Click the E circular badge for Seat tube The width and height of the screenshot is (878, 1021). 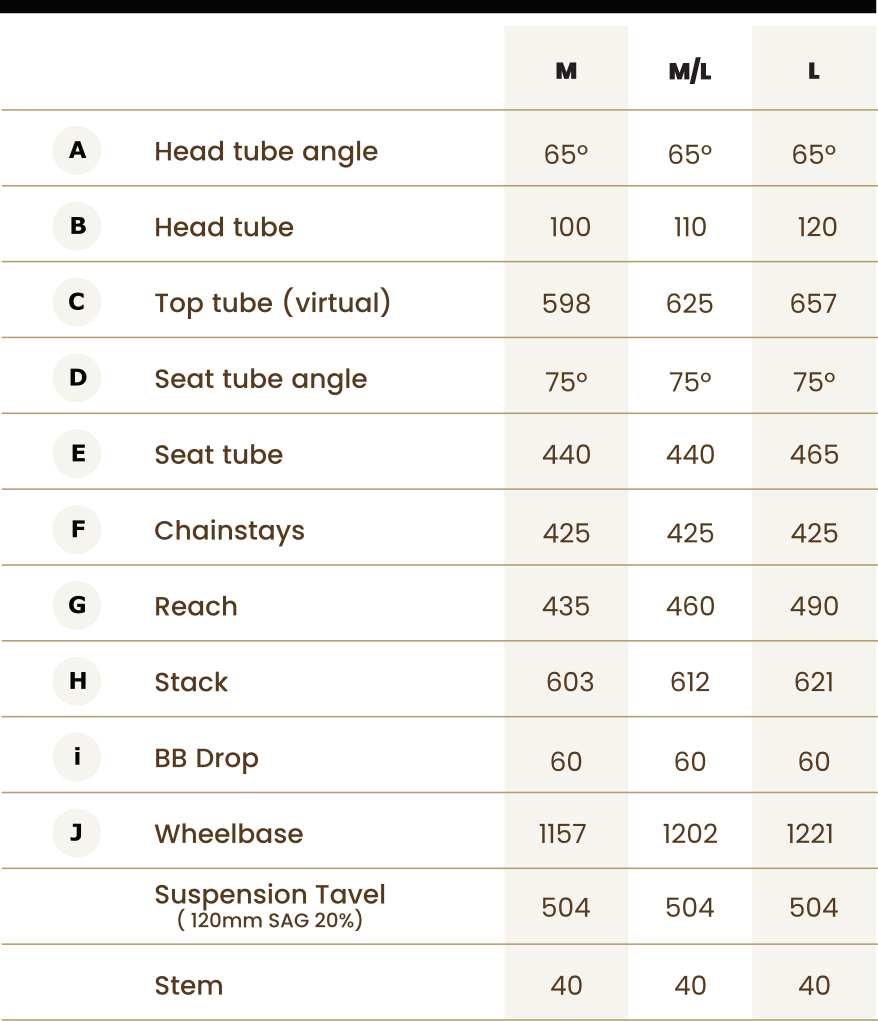click(x=77, y=453)
